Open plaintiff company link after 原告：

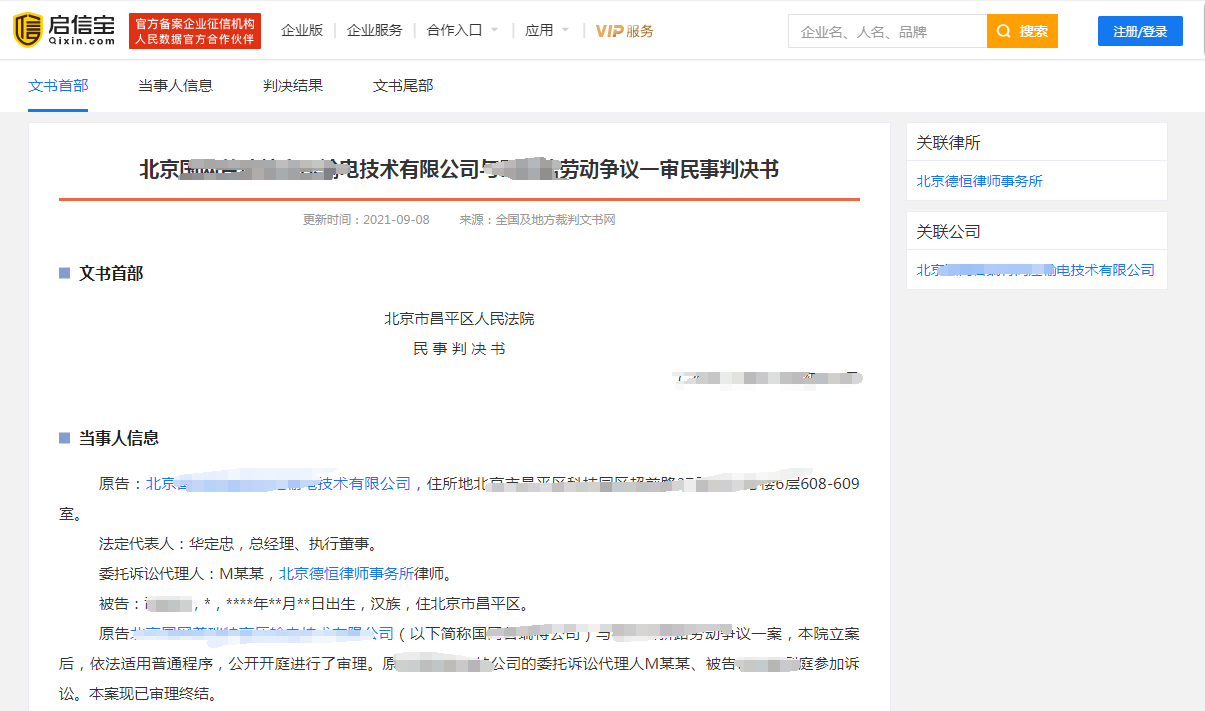click(279, 483)
